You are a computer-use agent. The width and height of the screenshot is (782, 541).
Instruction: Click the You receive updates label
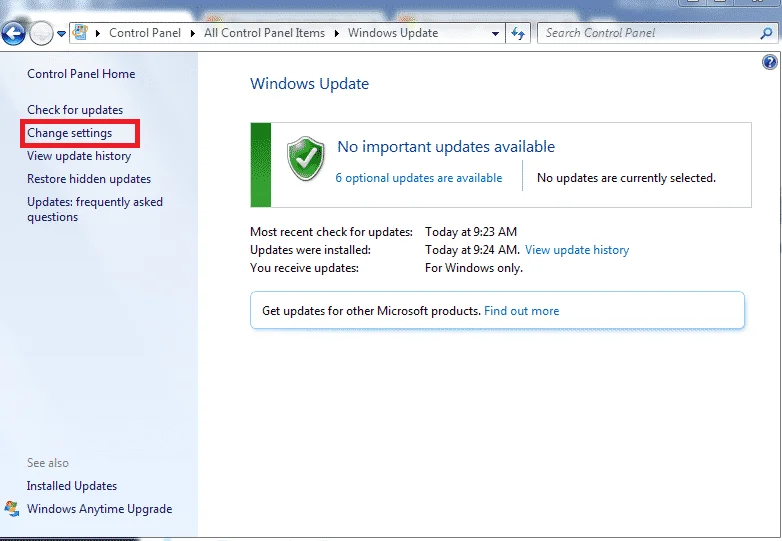coord(304,268)
